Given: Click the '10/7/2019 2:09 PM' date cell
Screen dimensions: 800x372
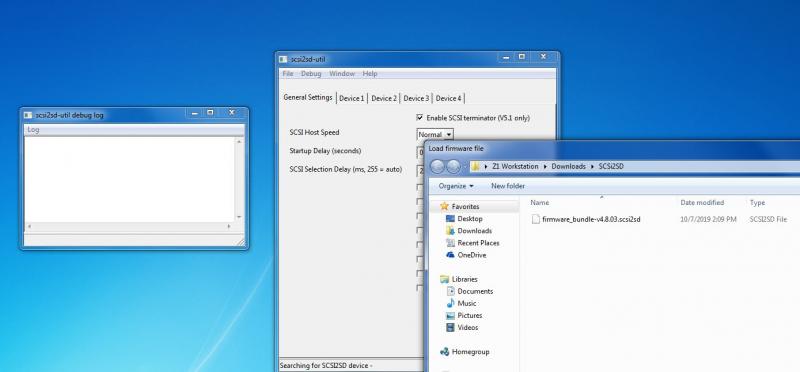Looking at the screenshot, I should 708,219.
